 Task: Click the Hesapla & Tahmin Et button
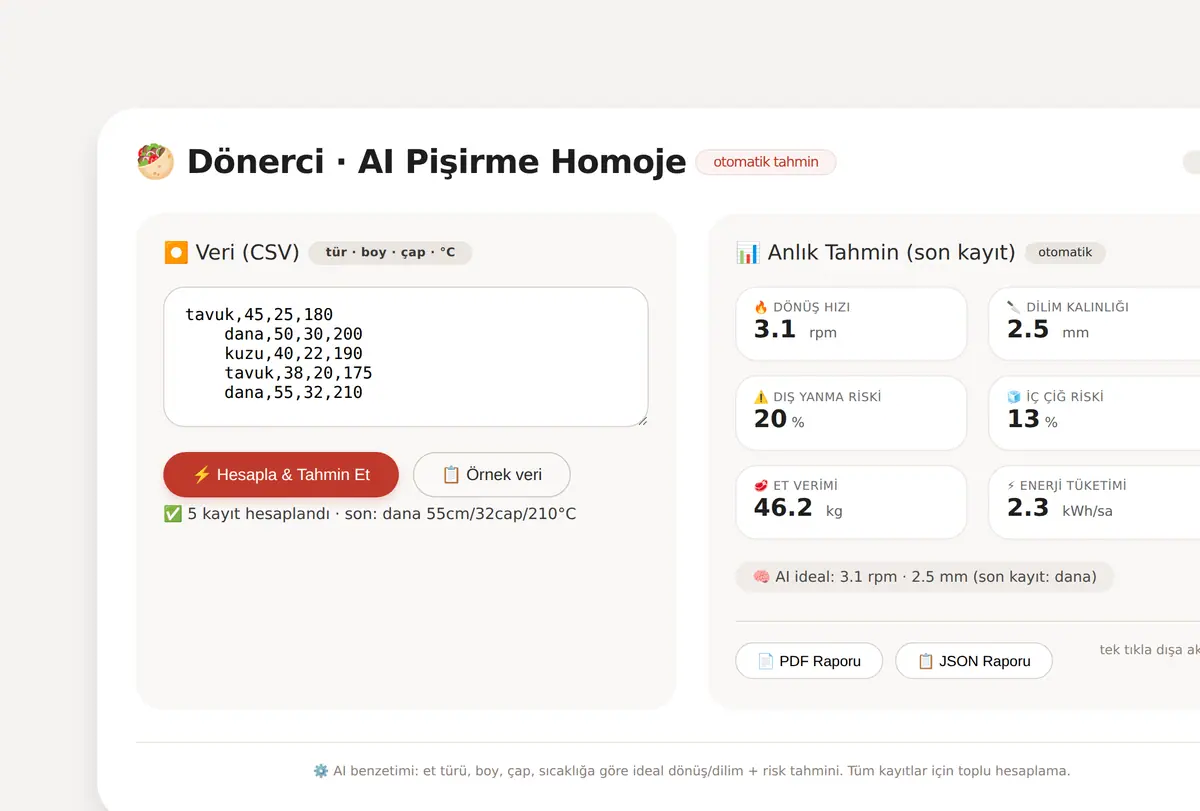[x=281, y=474]
